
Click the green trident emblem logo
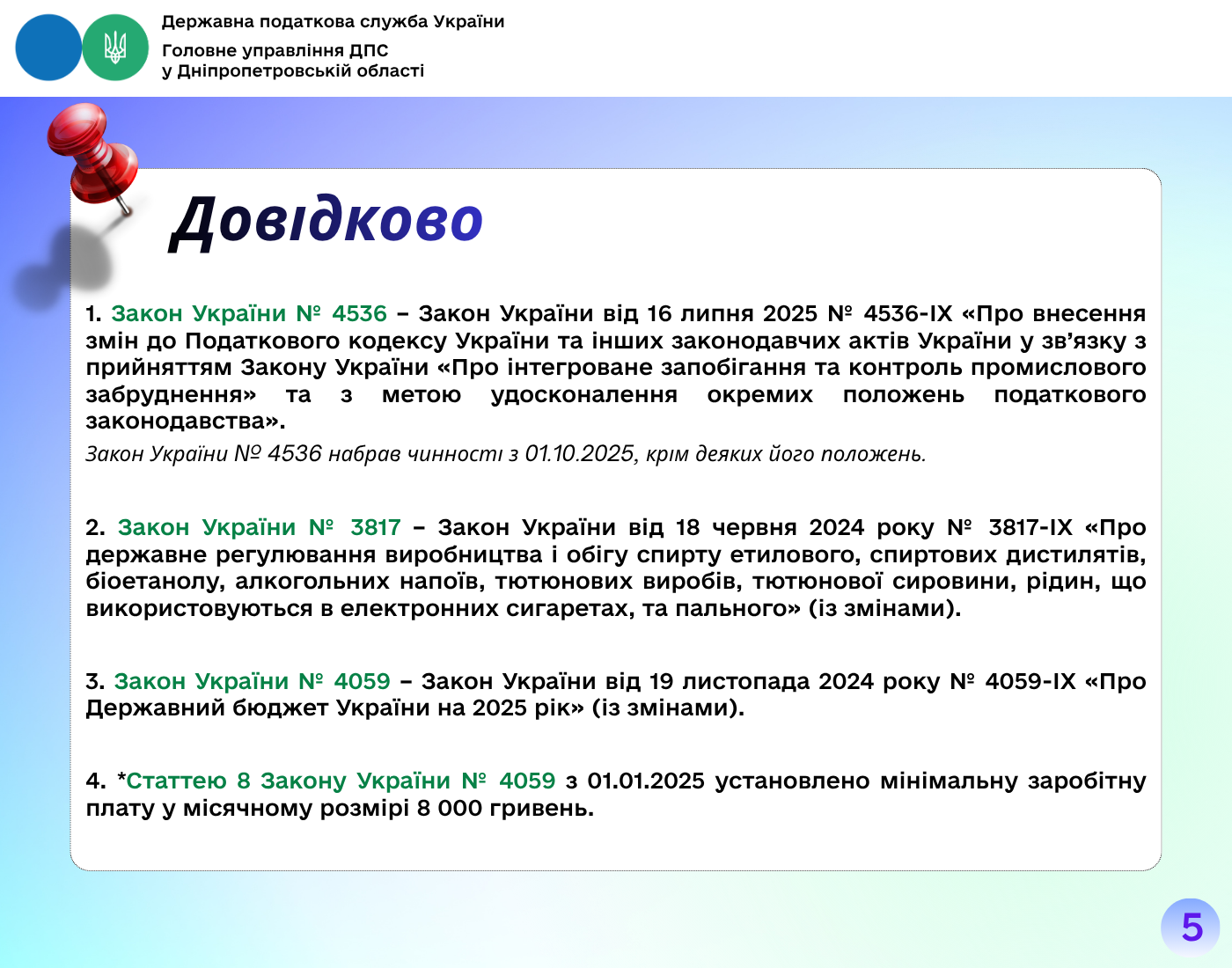pos(115,48)
